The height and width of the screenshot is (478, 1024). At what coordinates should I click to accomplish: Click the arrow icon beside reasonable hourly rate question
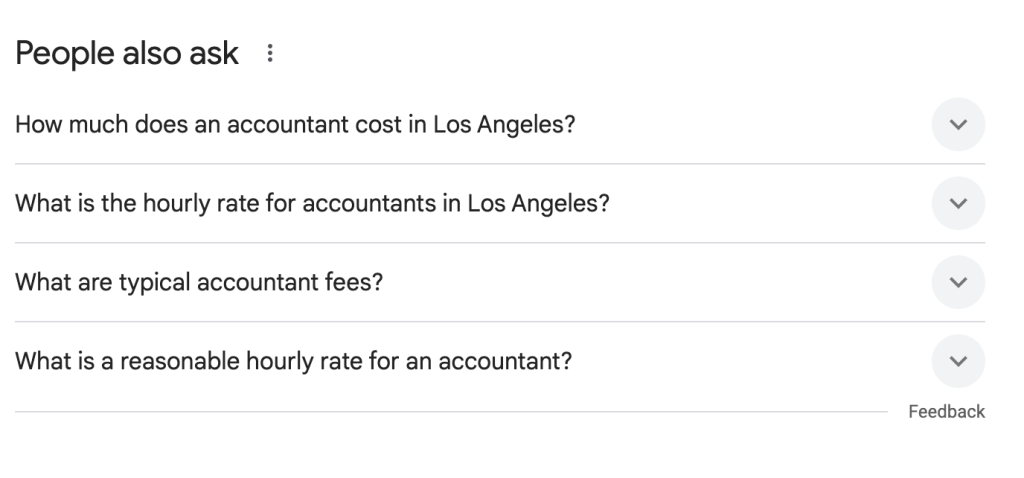point(958,361)
